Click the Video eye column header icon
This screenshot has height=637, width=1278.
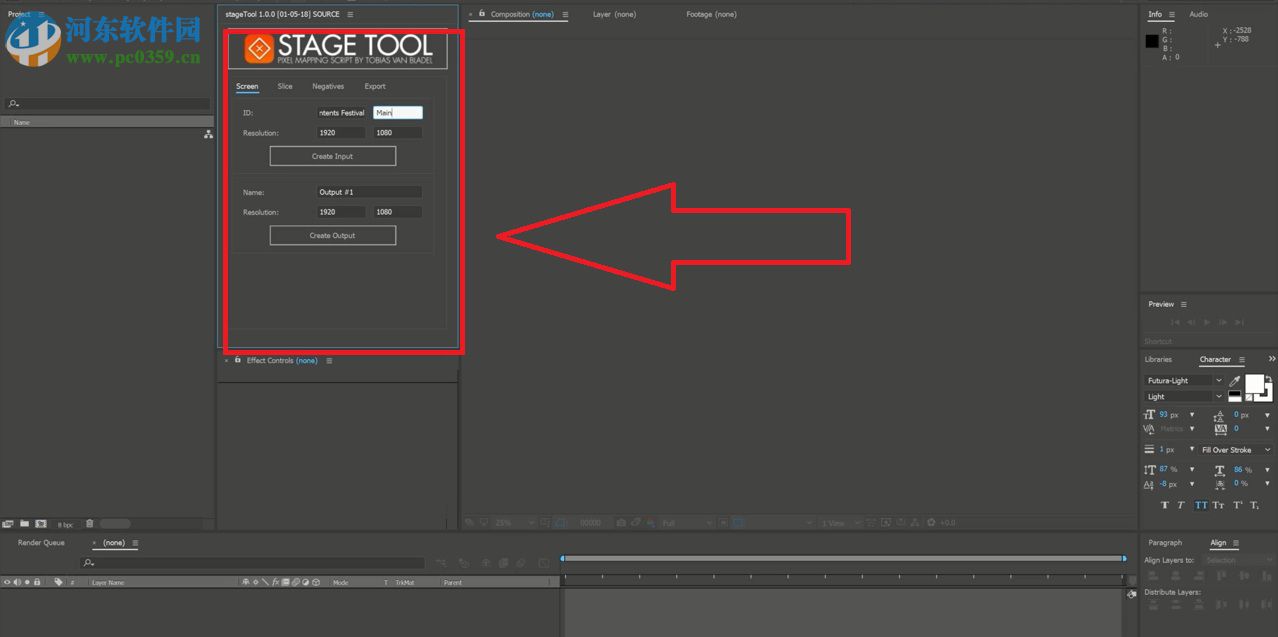pos(7,582)
